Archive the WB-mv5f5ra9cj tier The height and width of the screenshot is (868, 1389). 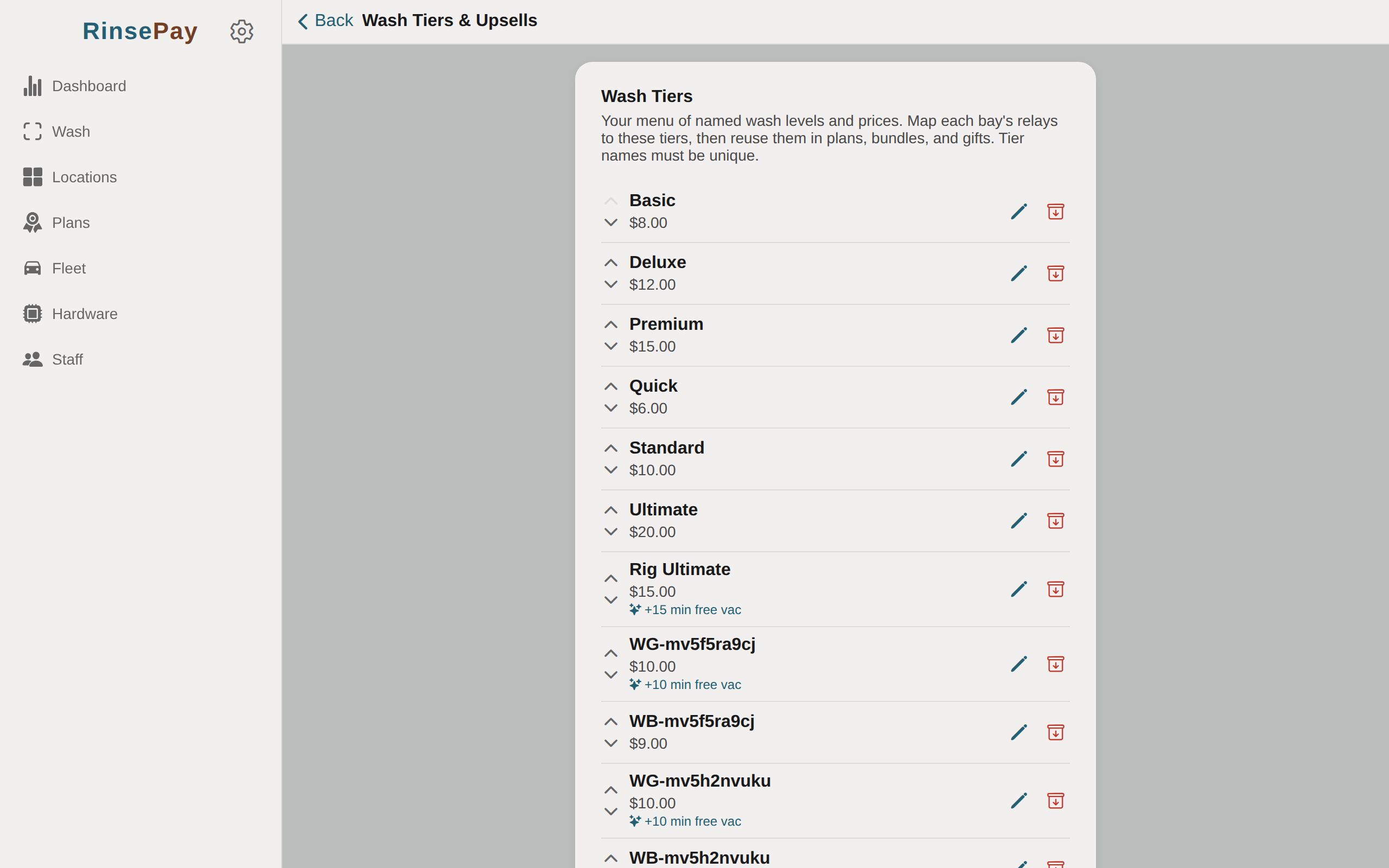point(1055,732)
